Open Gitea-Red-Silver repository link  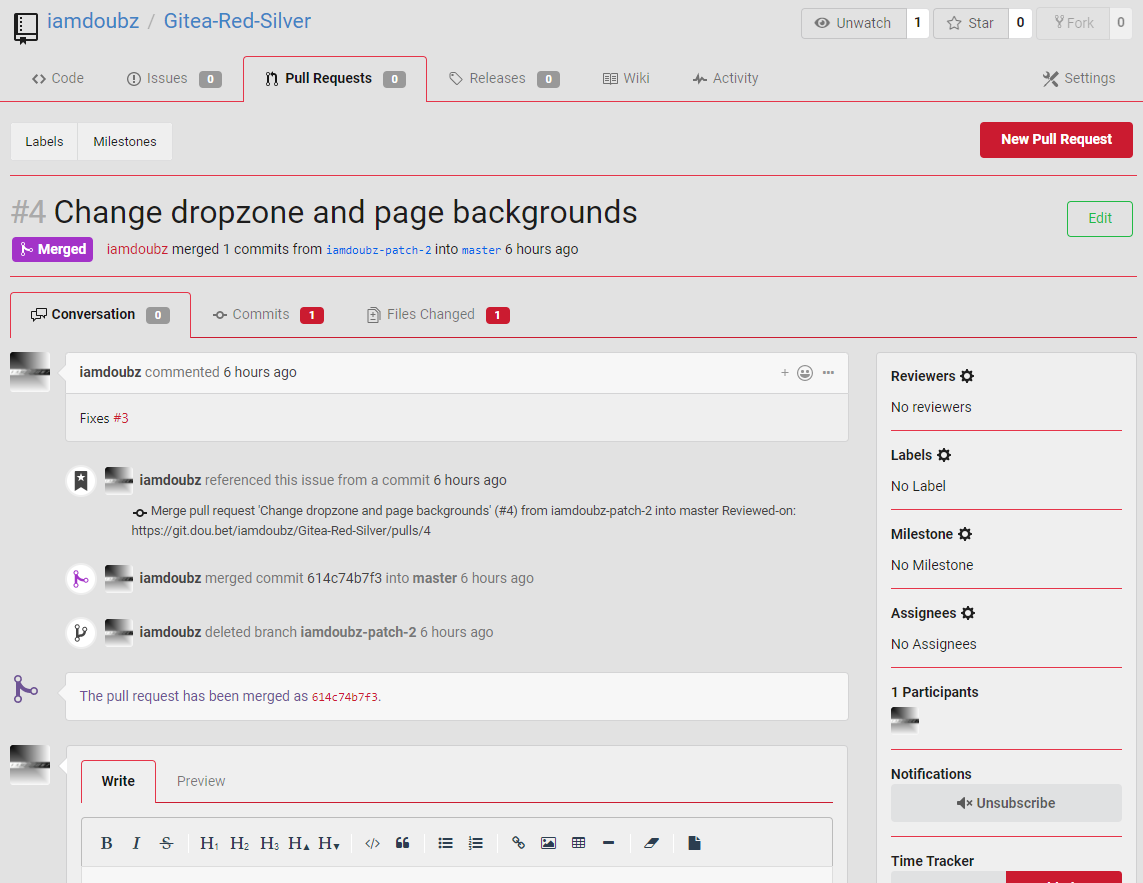pos(237,21)
